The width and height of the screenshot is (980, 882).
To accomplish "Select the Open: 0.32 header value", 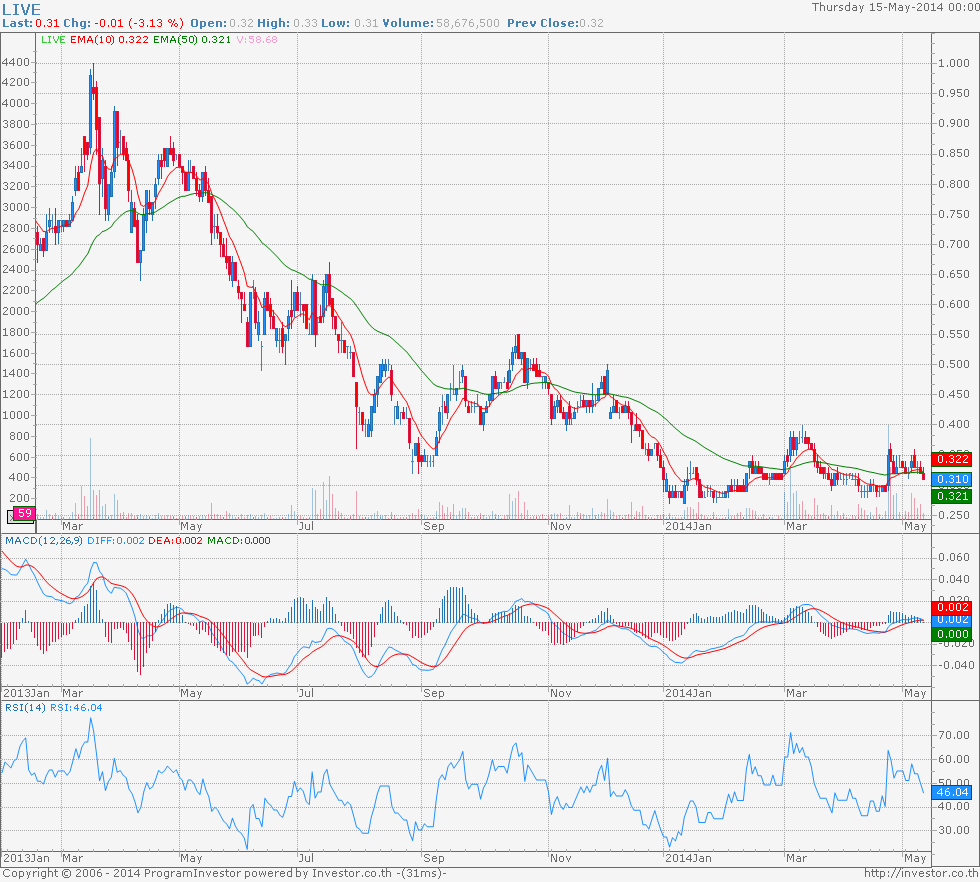I will [x=222, y=23].
